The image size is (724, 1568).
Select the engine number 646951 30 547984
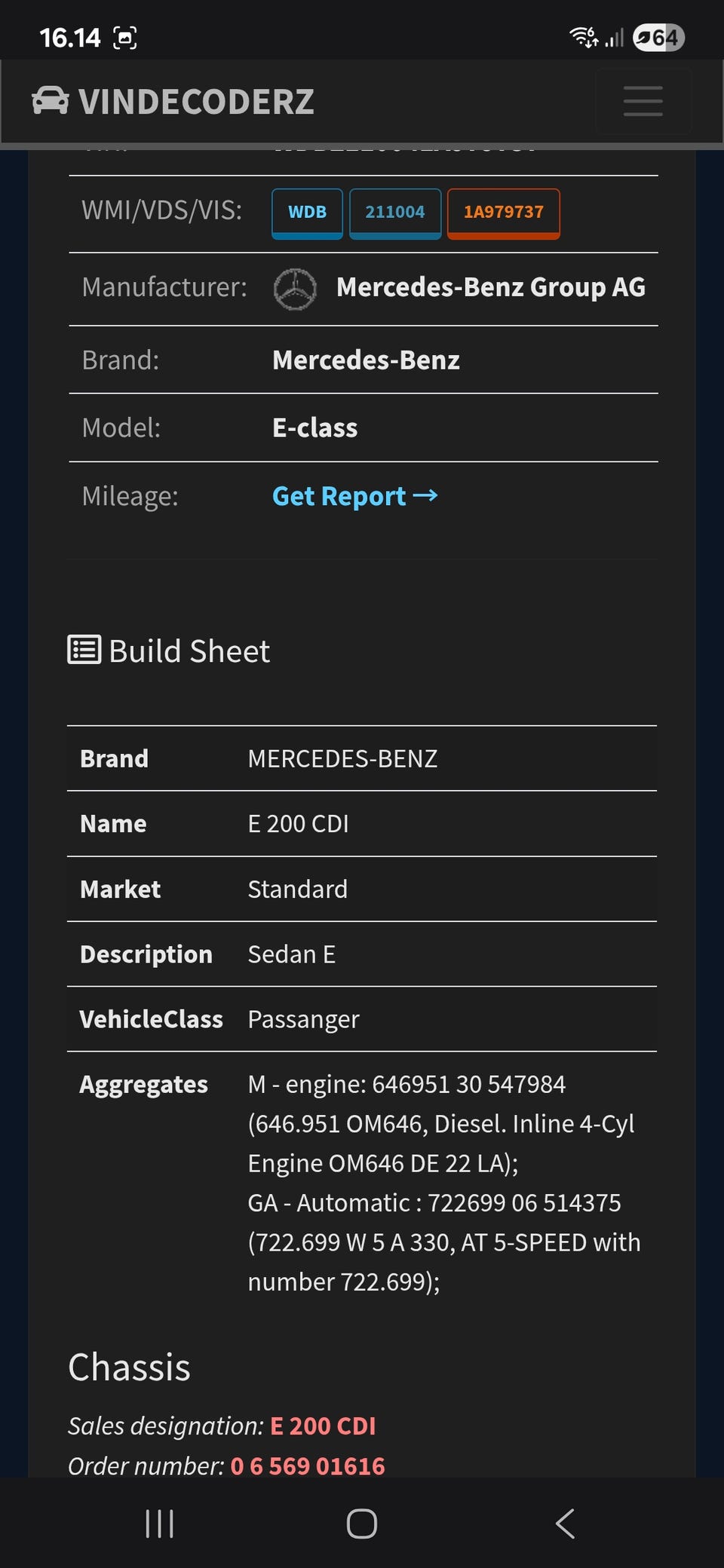tap(469, 1084)
